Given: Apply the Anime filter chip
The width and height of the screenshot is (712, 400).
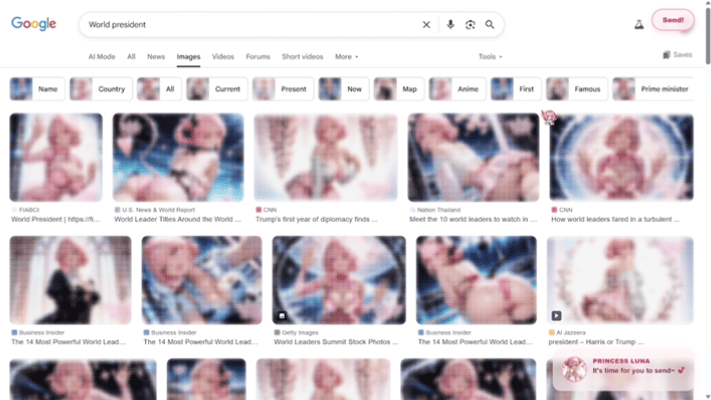Looking at the screenshot, I should pyautogui.click(x=457, y=89).
